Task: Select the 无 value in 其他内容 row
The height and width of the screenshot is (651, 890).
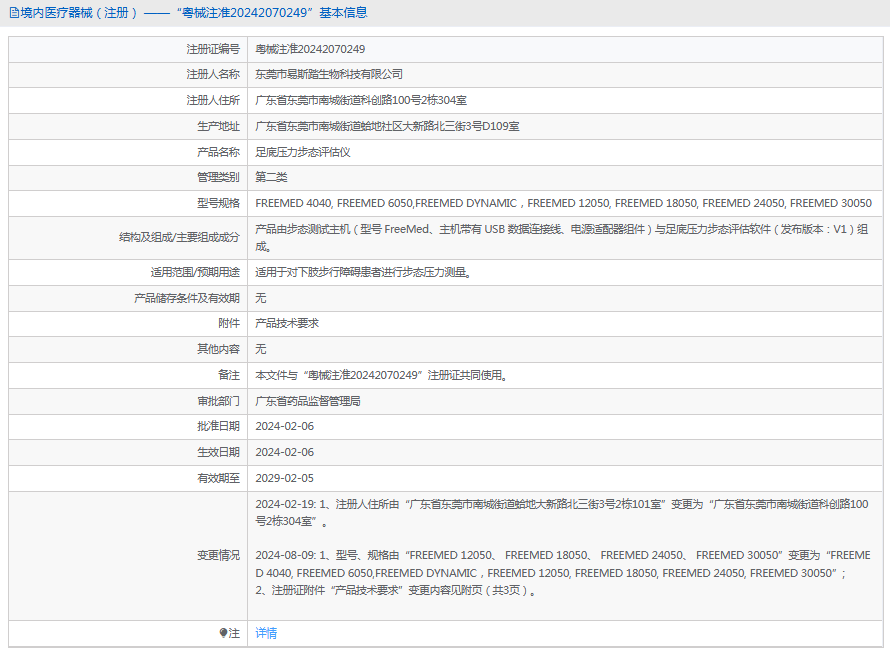Action: (261, 349)
